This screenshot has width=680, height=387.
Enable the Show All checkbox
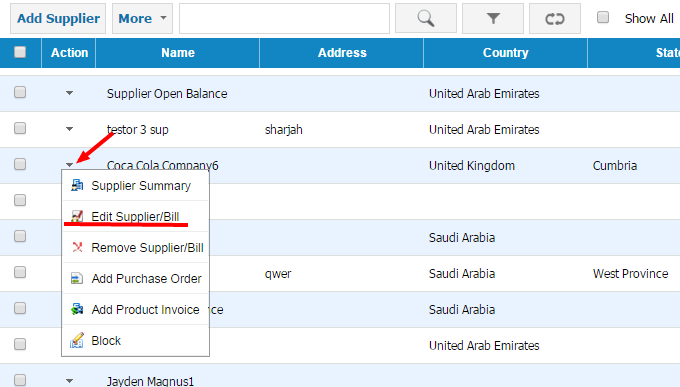click(x=603, y=17)
